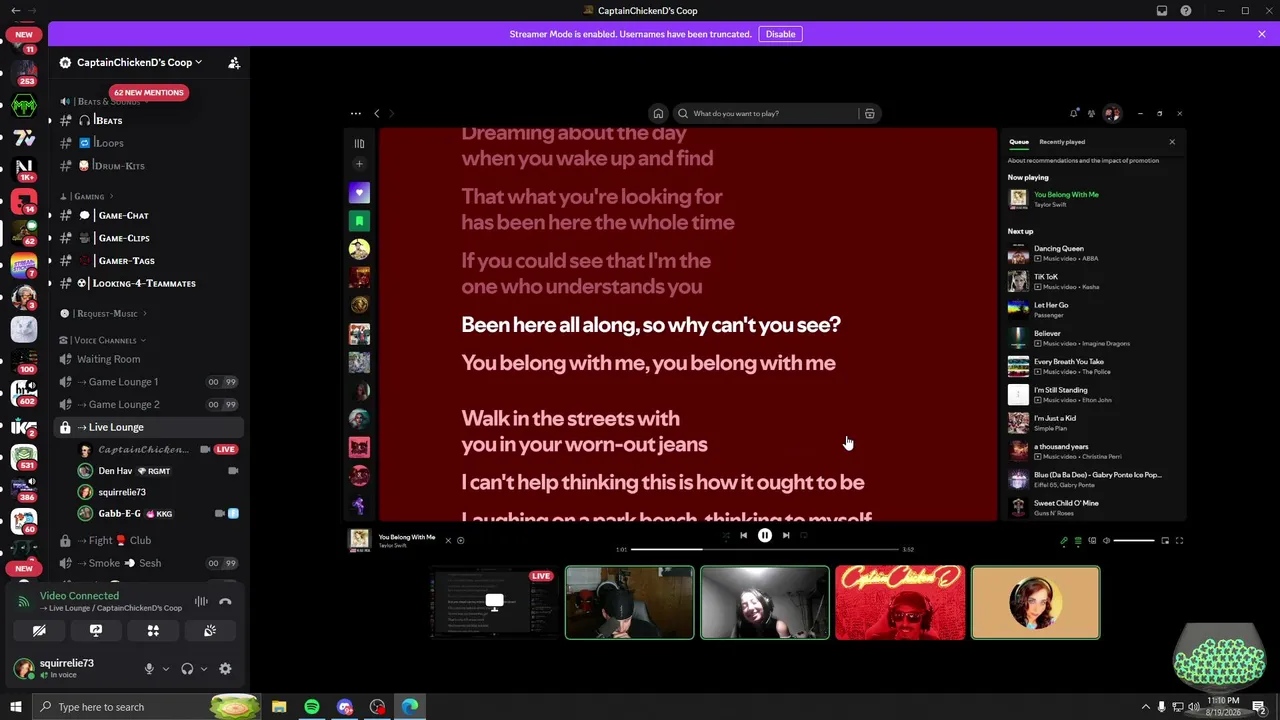Switch to Queue tab in Spotify

tap(1018, 142)
